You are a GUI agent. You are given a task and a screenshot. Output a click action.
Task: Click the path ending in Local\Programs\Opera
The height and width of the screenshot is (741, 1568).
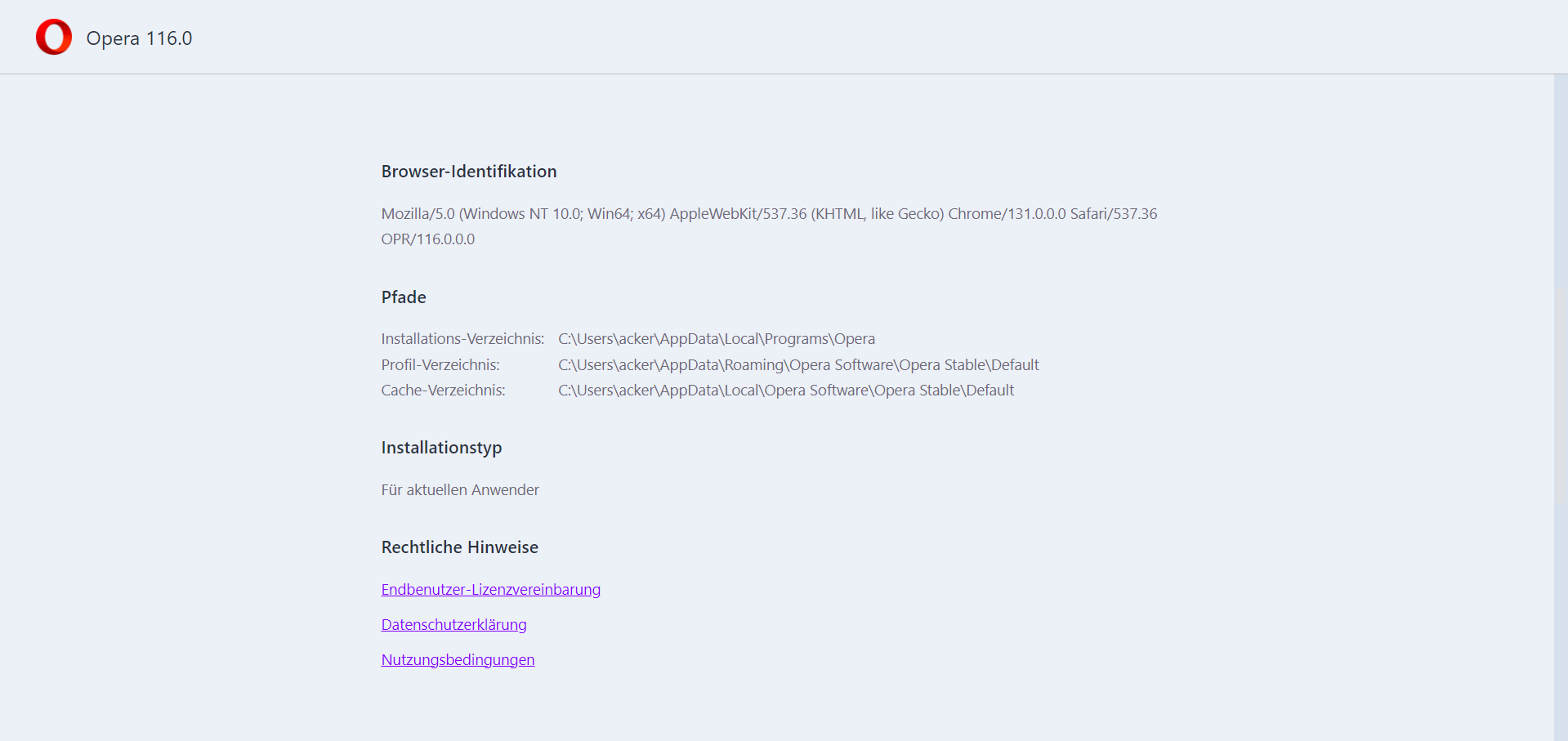point(717,338)
